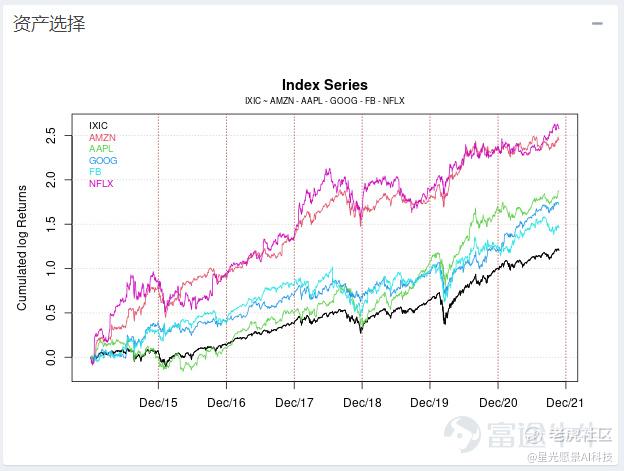Select the AMZN legend label

(102, 138)
